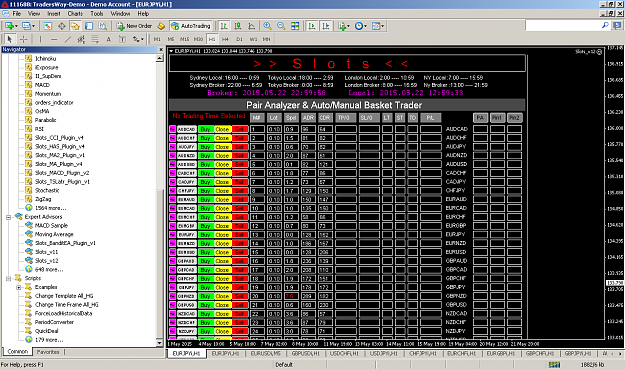
Task: Switch timeframe to MN
Action: tap(267, 39)
